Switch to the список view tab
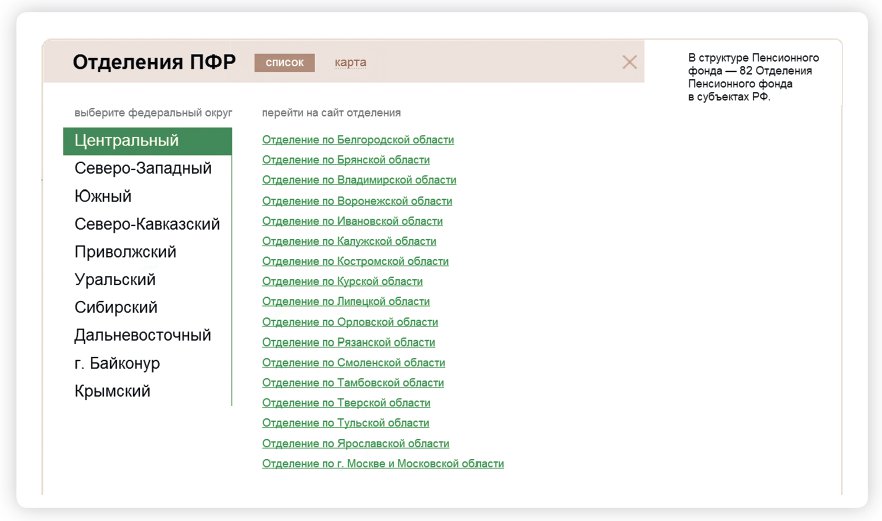The image size is (882, 521). point(285,62)
